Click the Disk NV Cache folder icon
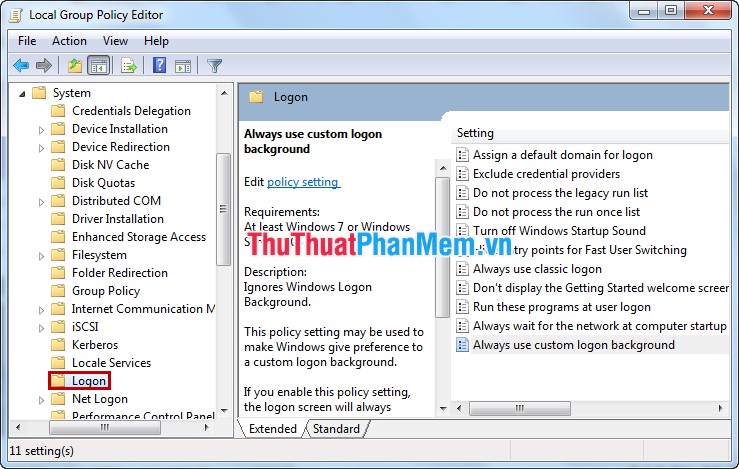Screen dimensions: 739x469 coord(58,165)
